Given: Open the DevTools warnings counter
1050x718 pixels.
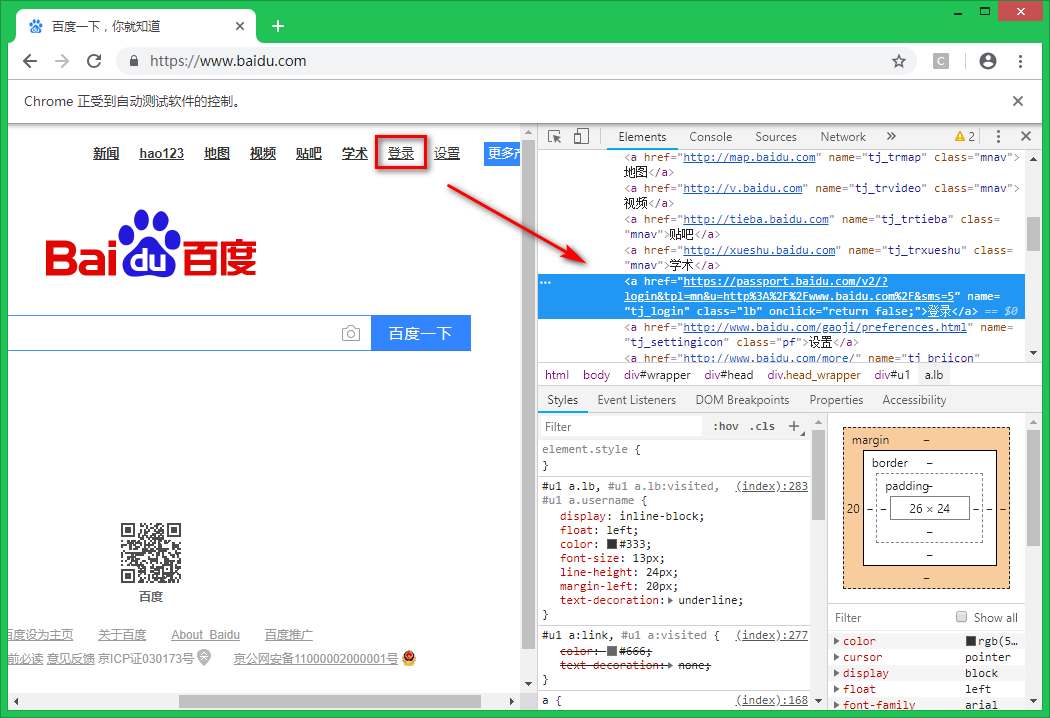Looking at the screenshot, I should tap(965, 136).
